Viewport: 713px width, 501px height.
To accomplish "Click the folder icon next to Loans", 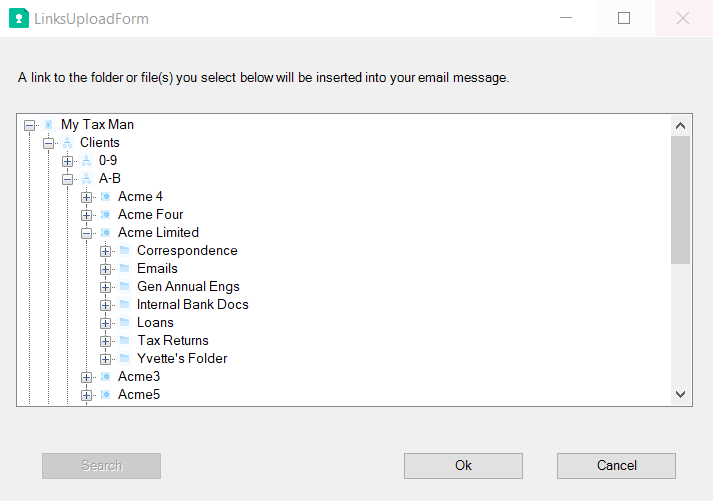I will coord(124,323).
